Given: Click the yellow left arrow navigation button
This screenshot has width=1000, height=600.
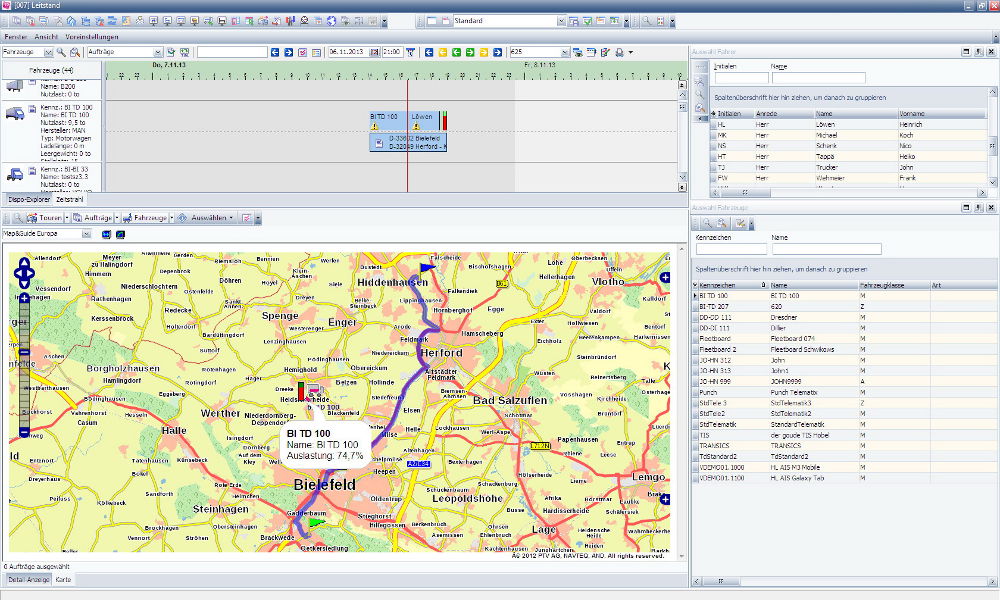Looking at the screenshot, I should (x=443, y=52).
